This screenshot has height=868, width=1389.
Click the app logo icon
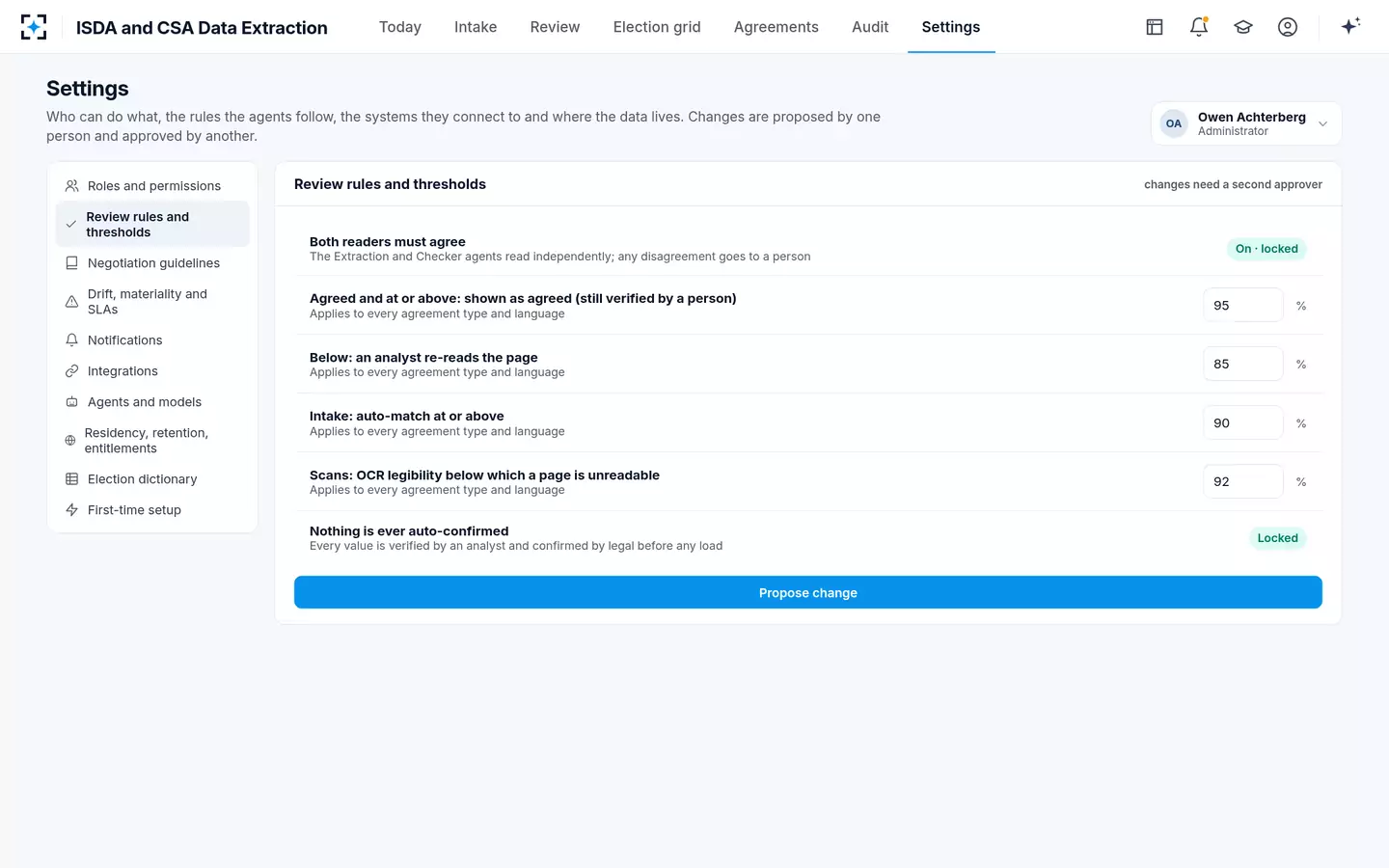(34, 27)
